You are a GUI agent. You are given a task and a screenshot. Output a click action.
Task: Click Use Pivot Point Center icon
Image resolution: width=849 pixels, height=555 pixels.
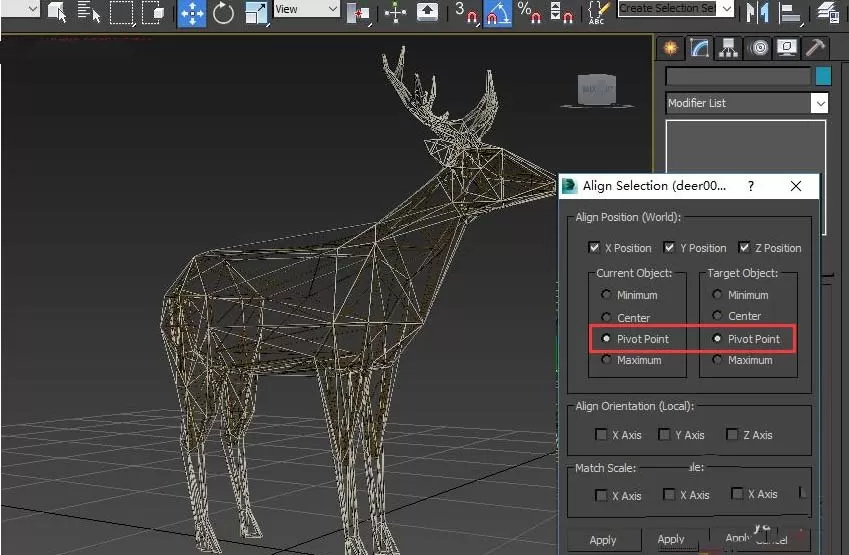358,13
